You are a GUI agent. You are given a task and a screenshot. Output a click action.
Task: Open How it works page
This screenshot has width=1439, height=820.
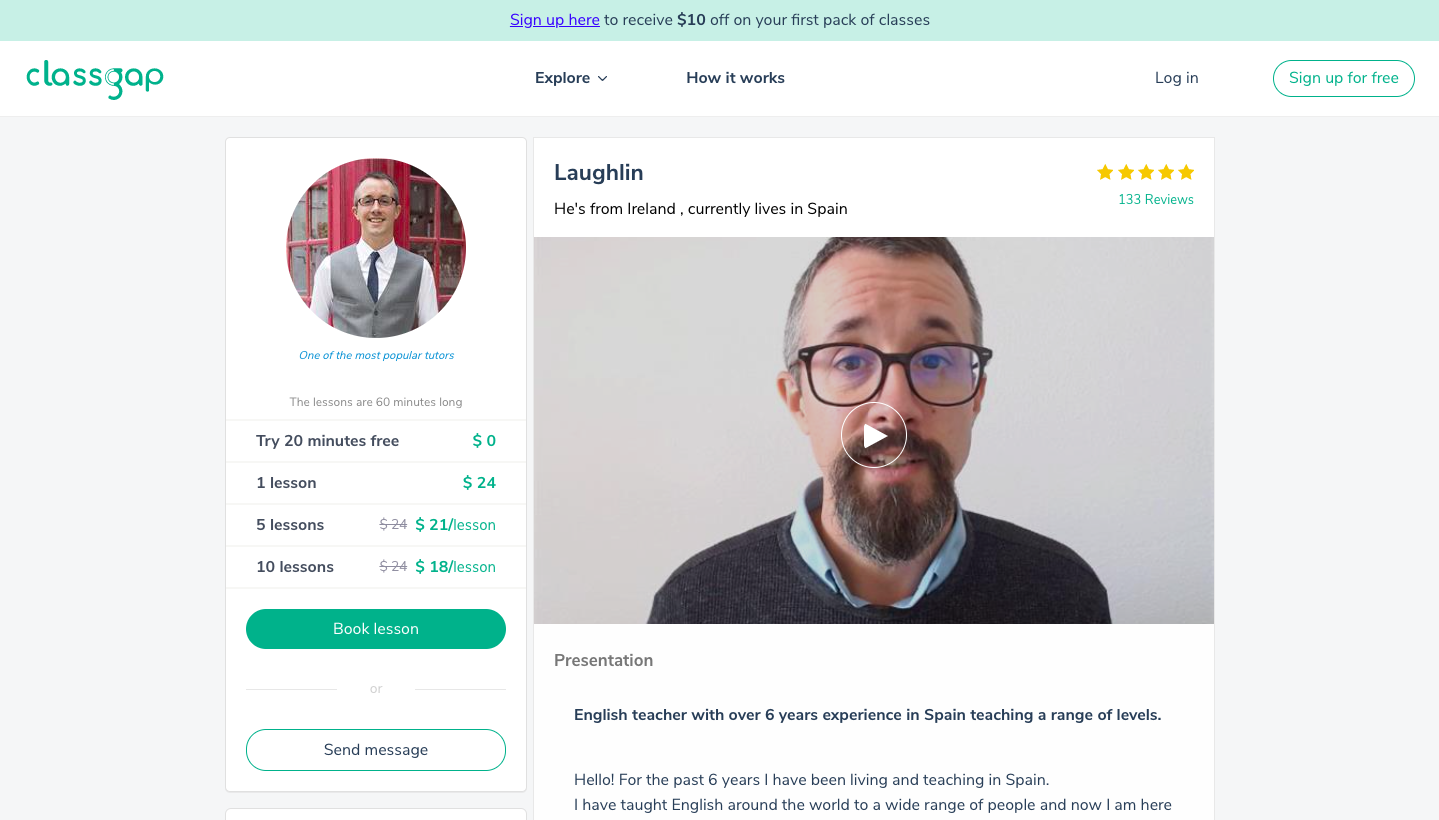click(735, 78)
